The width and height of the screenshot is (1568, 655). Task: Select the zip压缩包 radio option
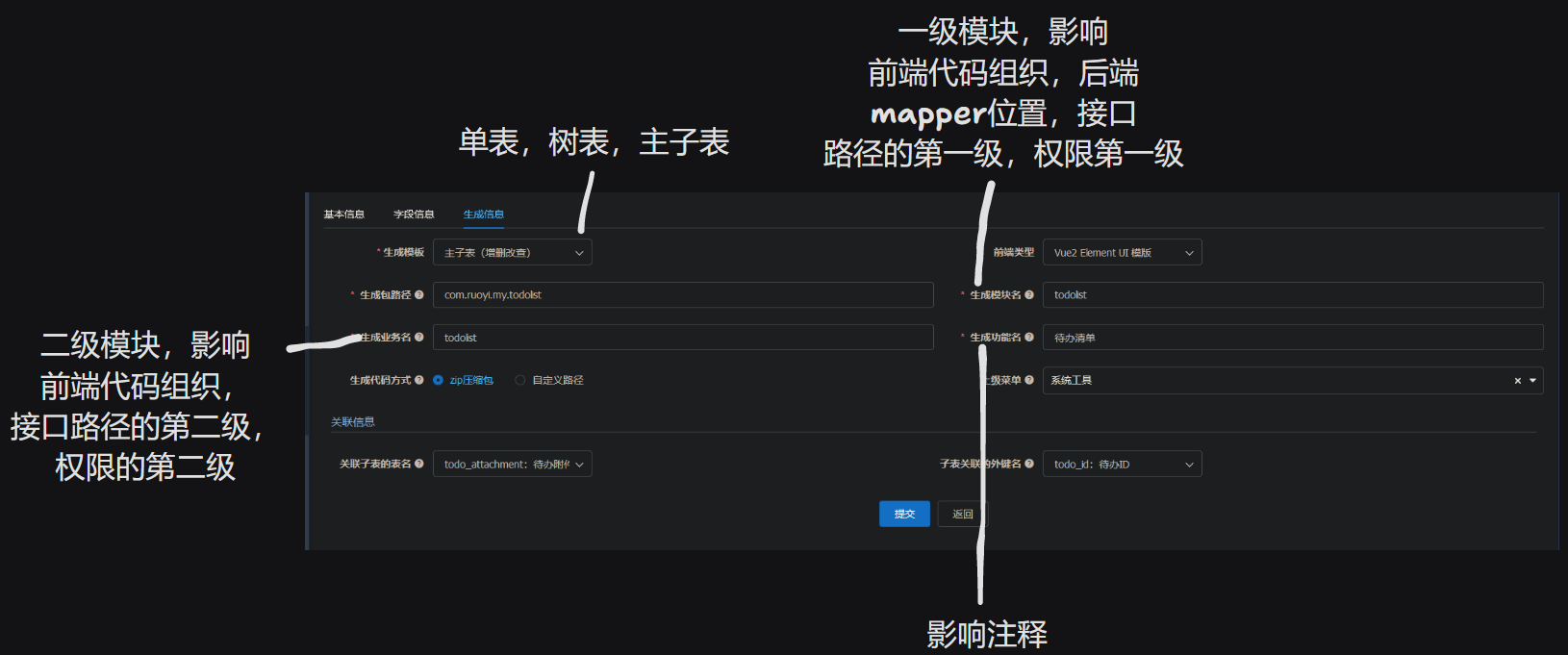pos(439,381)
